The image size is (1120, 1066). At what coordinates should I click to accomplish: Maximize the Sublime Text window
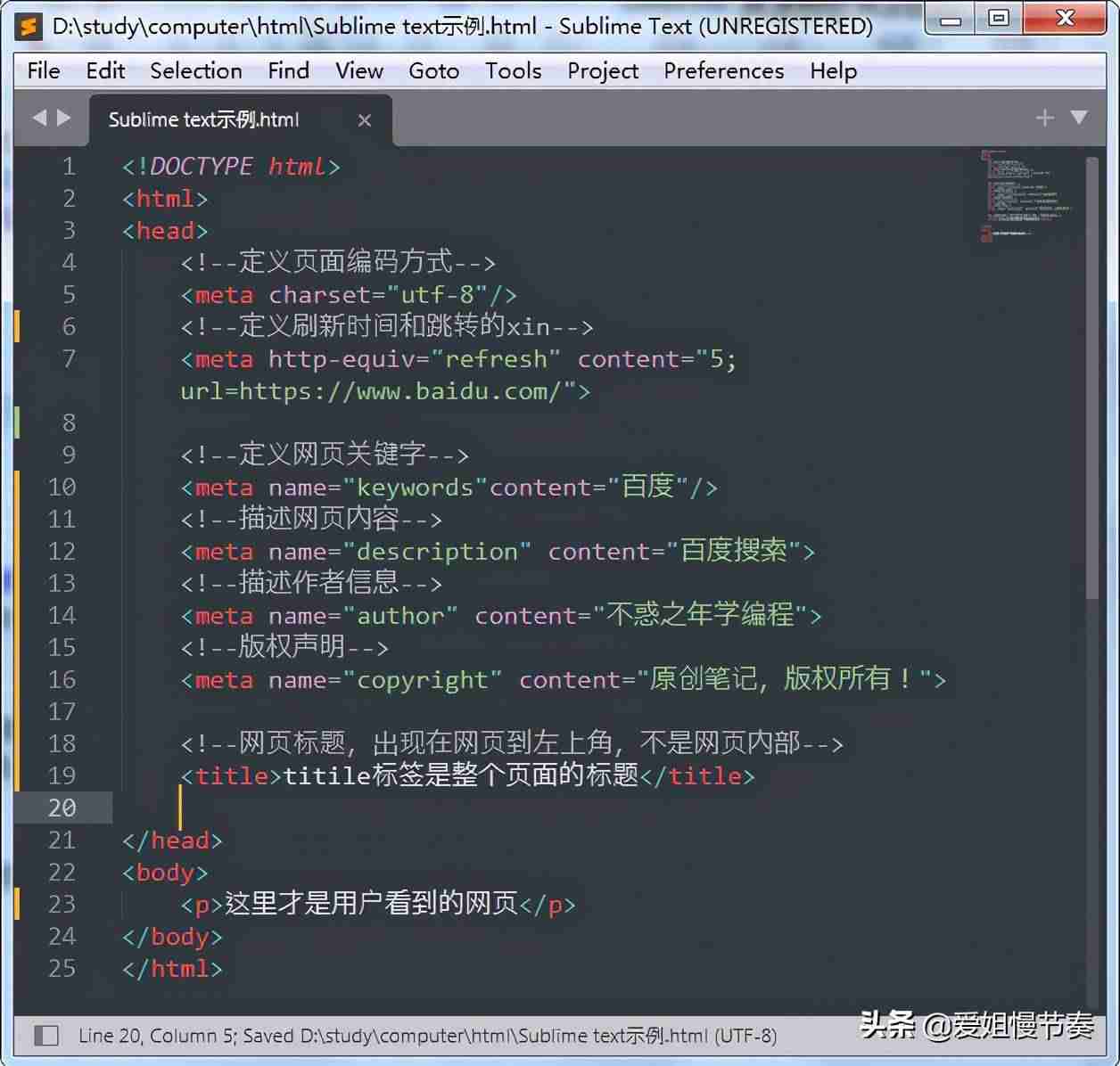(998, 19)
